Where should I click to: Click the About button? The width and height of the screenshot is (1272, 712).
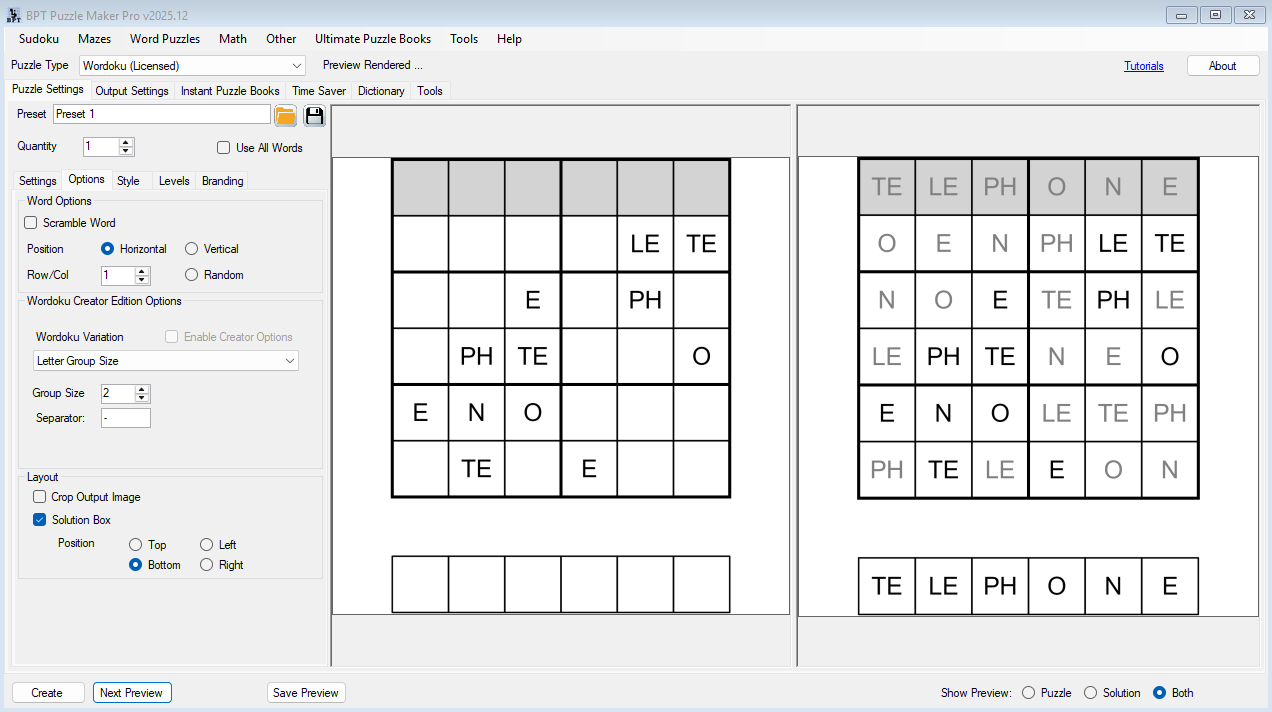(1222, 66)
